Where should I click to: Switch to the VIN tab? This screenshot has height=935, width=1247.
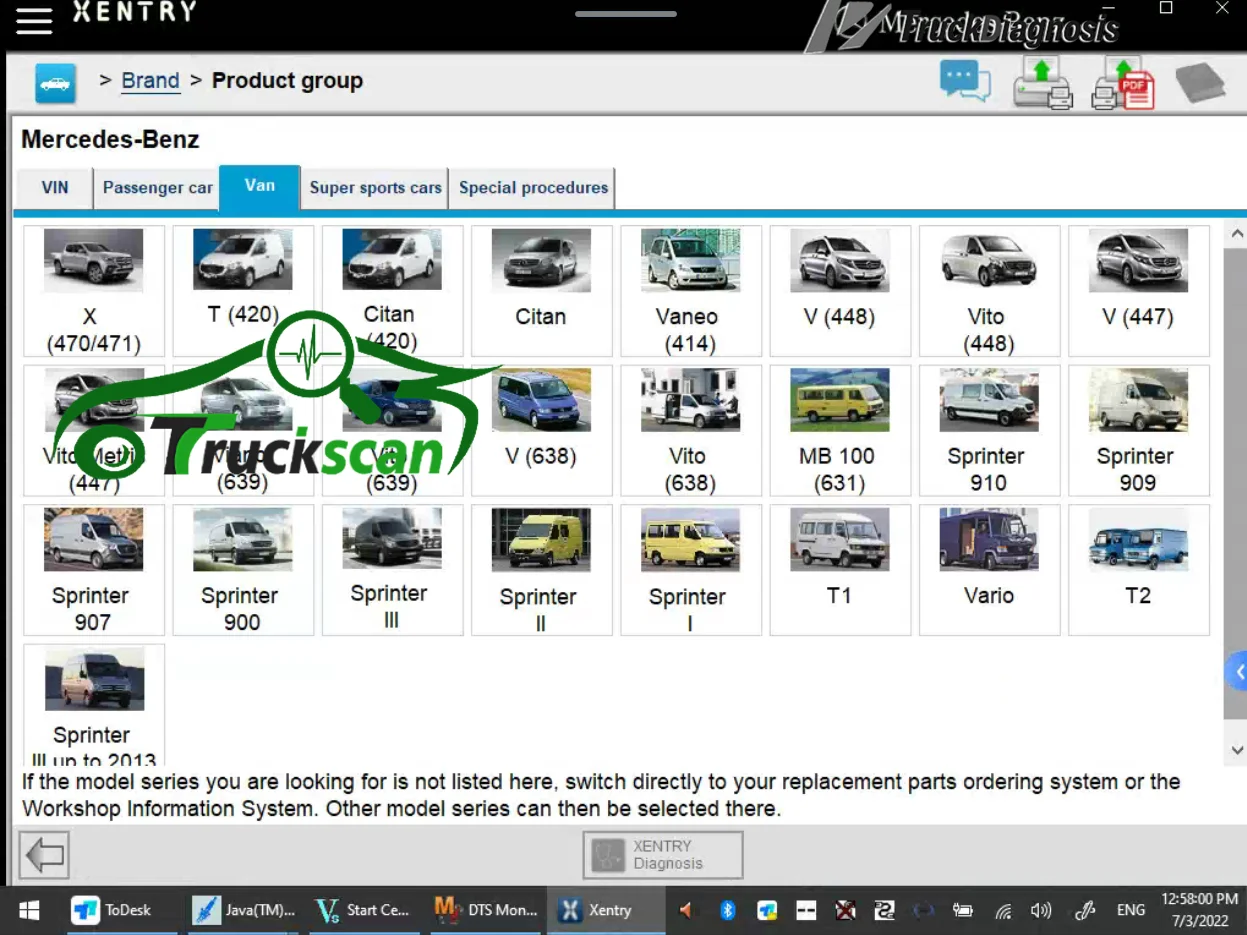(55, 188)
